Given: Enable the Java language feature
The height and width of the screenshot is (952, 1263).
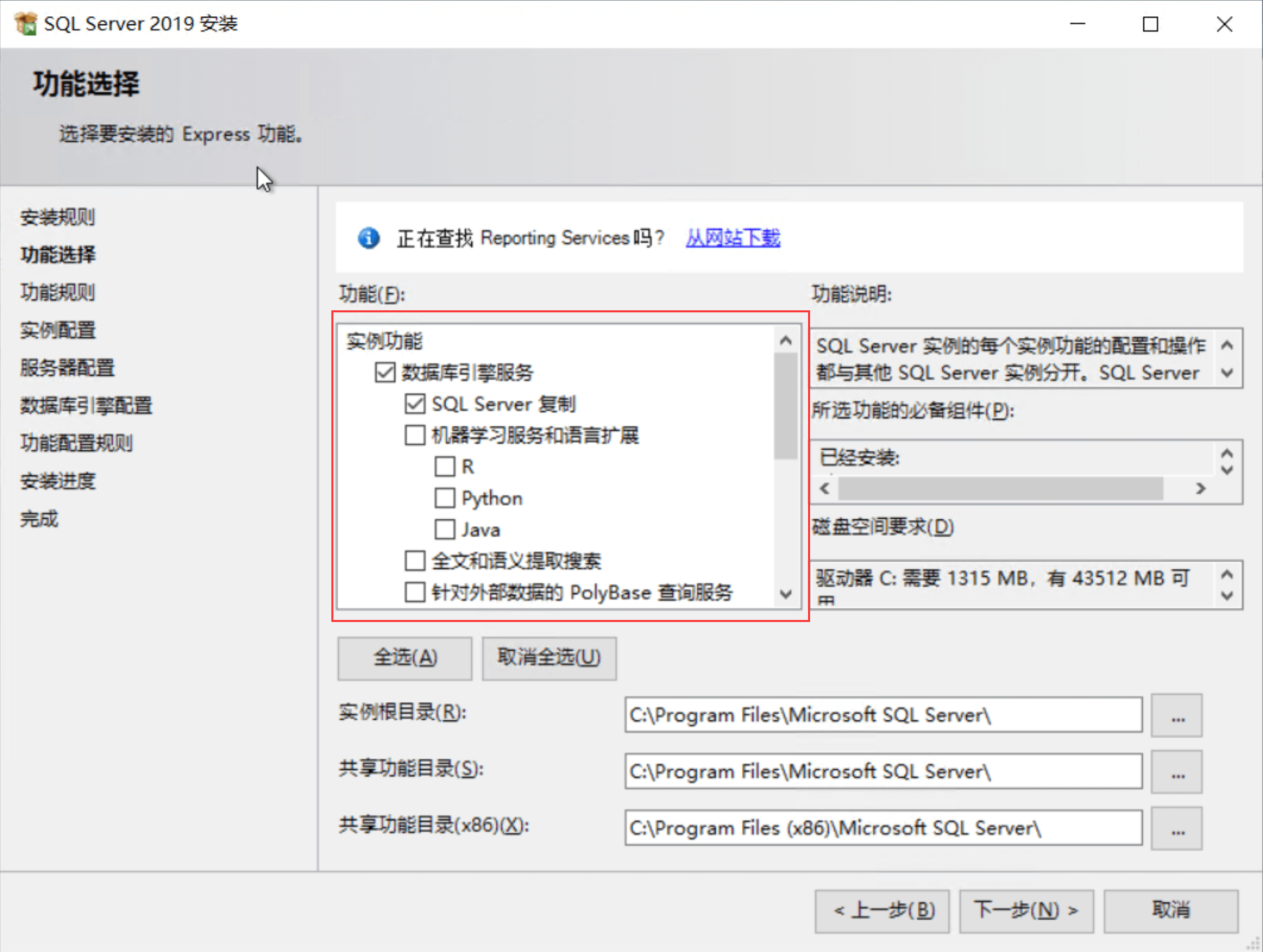Looking at the screenshot, I should [445, 529].
